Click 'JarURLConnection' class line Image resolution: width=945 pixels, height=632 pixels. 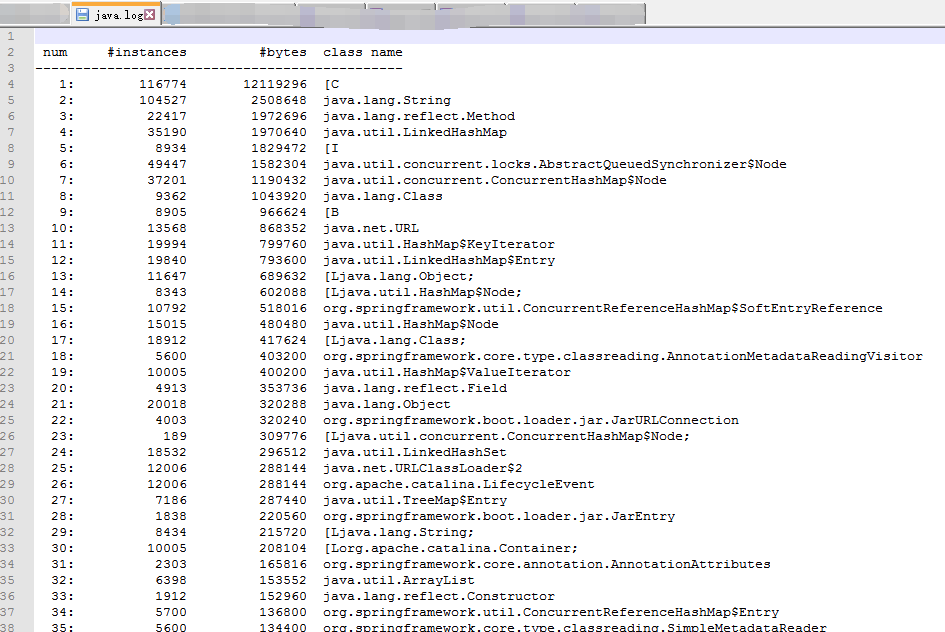coord(530,420)
